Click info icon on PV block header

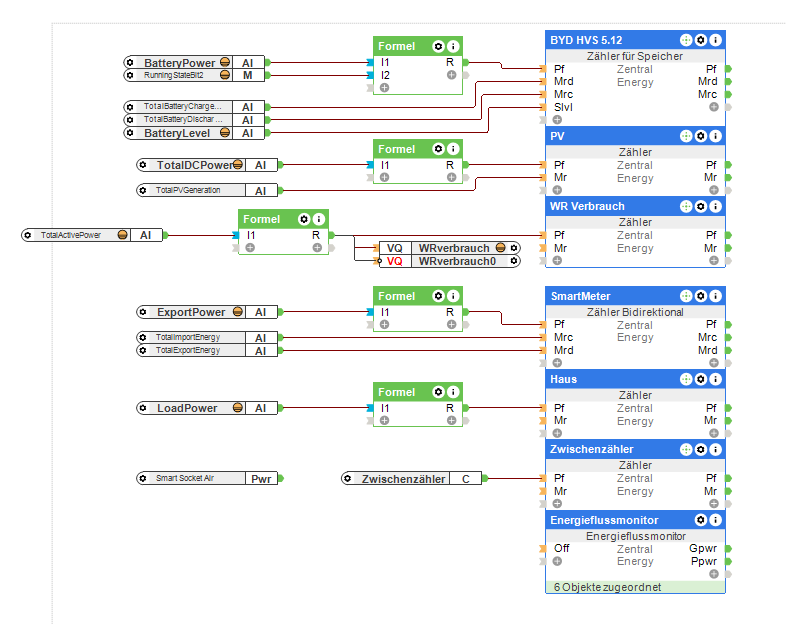click(x=716, y=136)
